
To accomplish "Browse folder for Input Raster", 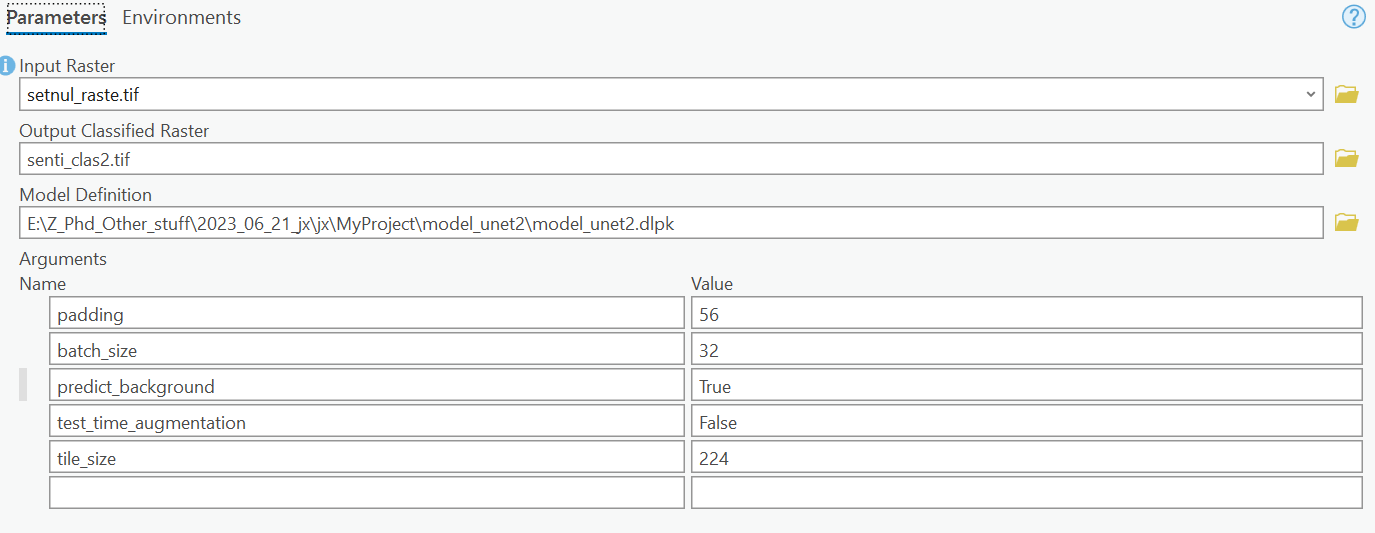I will 1347,95.
